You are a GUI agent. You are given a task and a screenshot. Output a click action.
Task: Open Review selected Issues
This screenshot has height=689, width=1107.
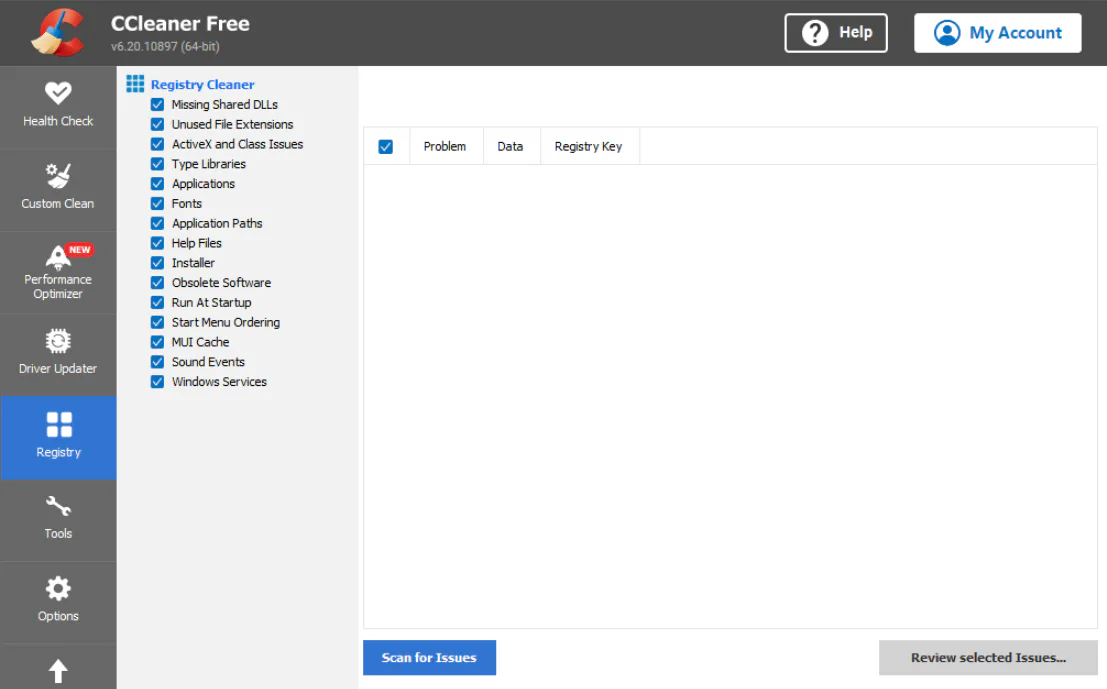coord(987,657)
